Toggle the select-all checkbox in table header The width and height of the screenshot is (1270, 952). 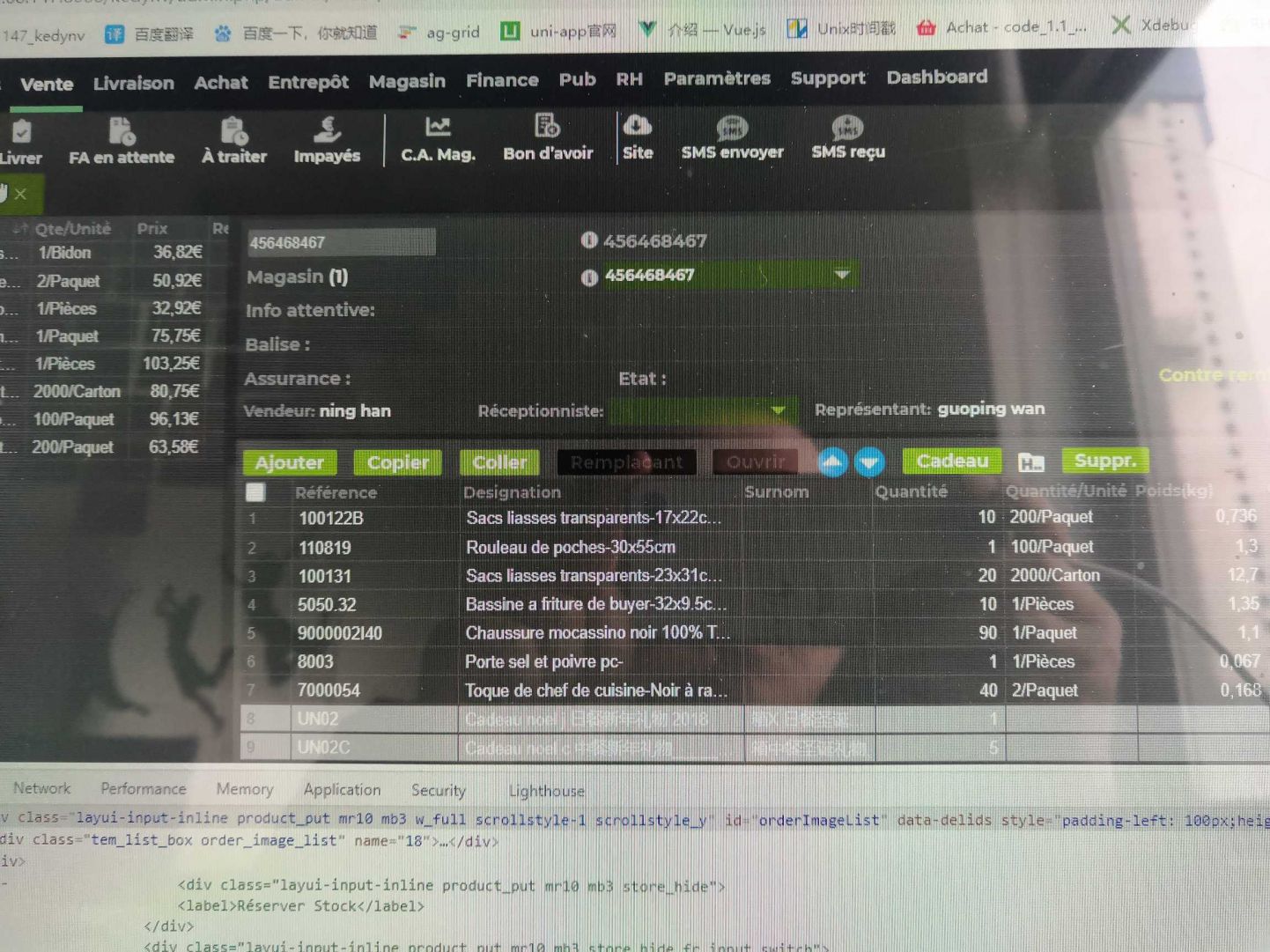pyautogui.click(x=255, y=492)
